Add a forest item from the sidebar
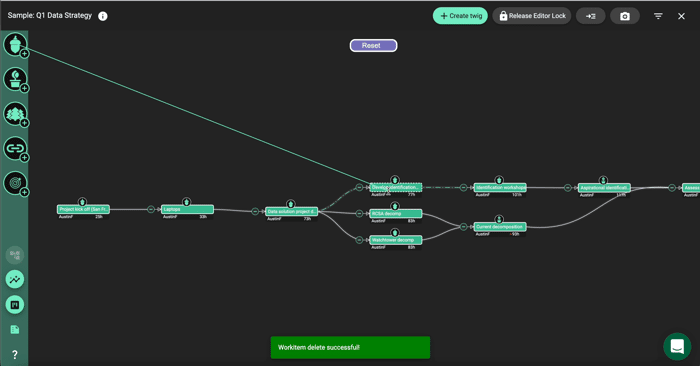Viewport: 700px width, 366px height. [x=15, y=114]
